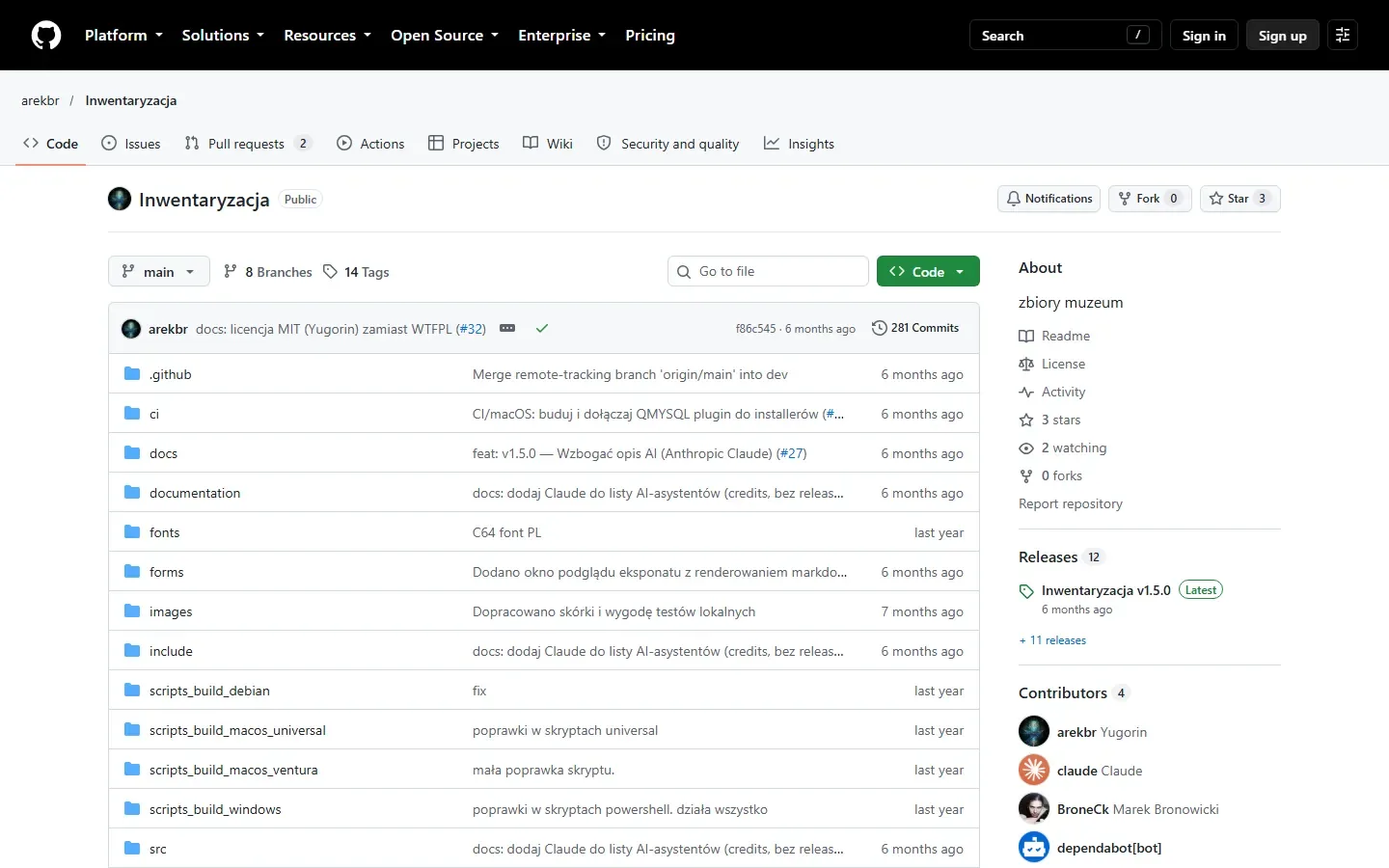Viewport: 1389px width, 868px height.
Task: View the 281 Commits history
Action: (x=915, y=328)
